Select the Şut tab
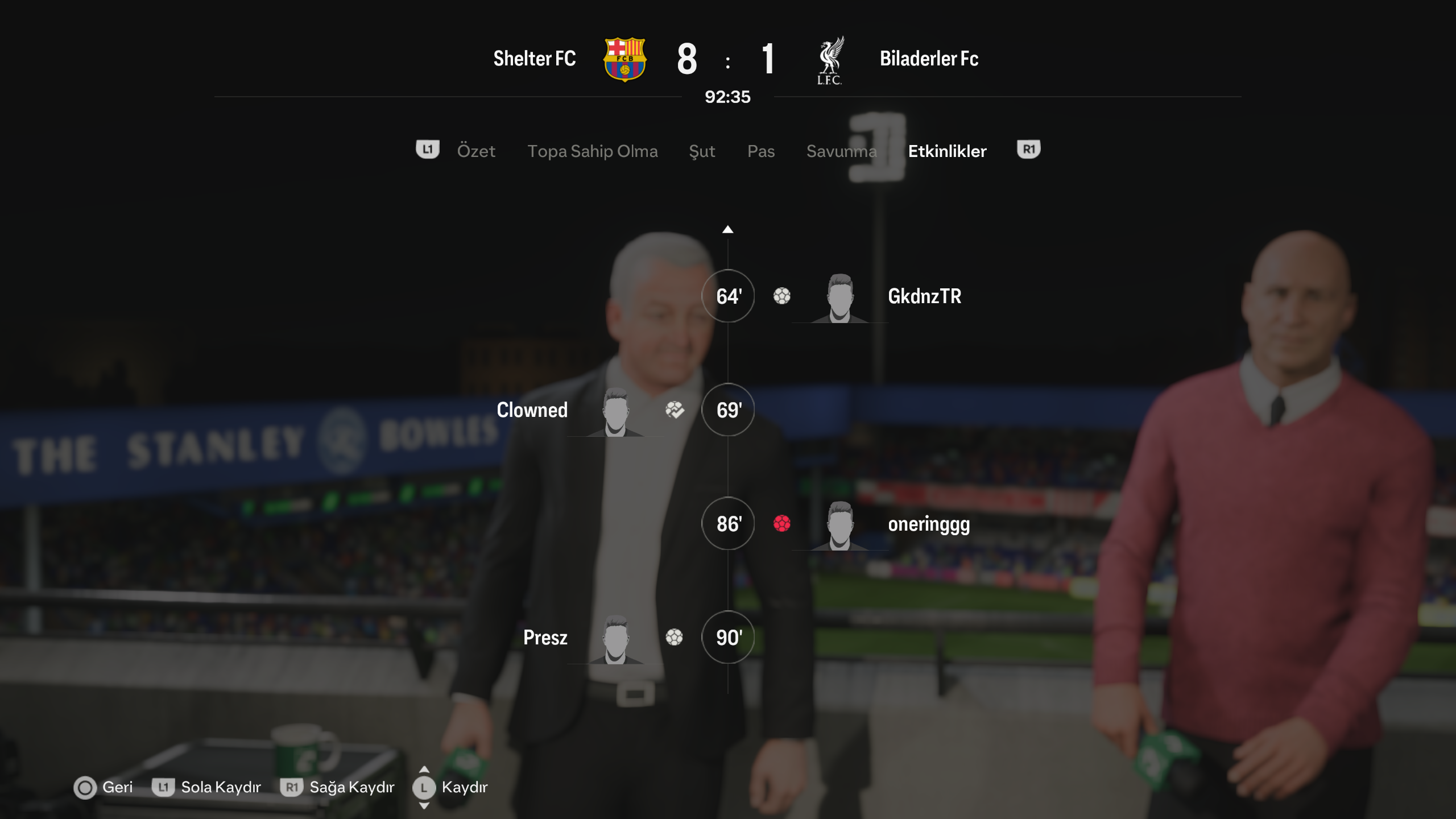Screen dimensions: 1456x819 [702, 151]
